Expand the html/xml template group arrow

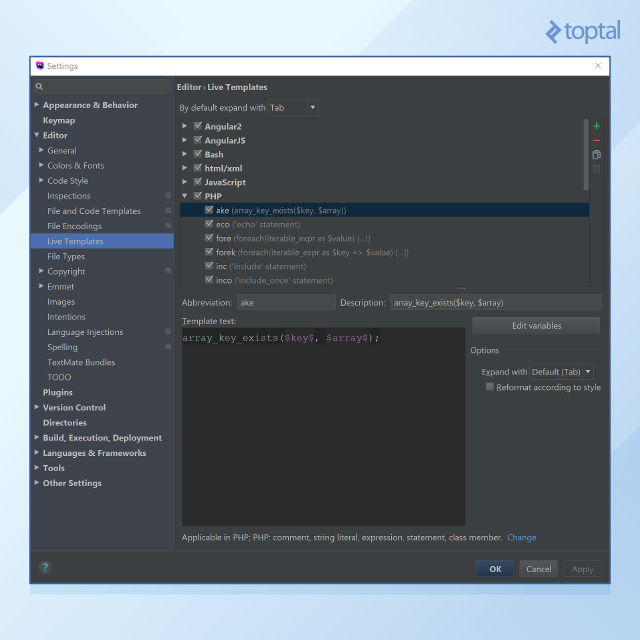click(x=184, y=168)
